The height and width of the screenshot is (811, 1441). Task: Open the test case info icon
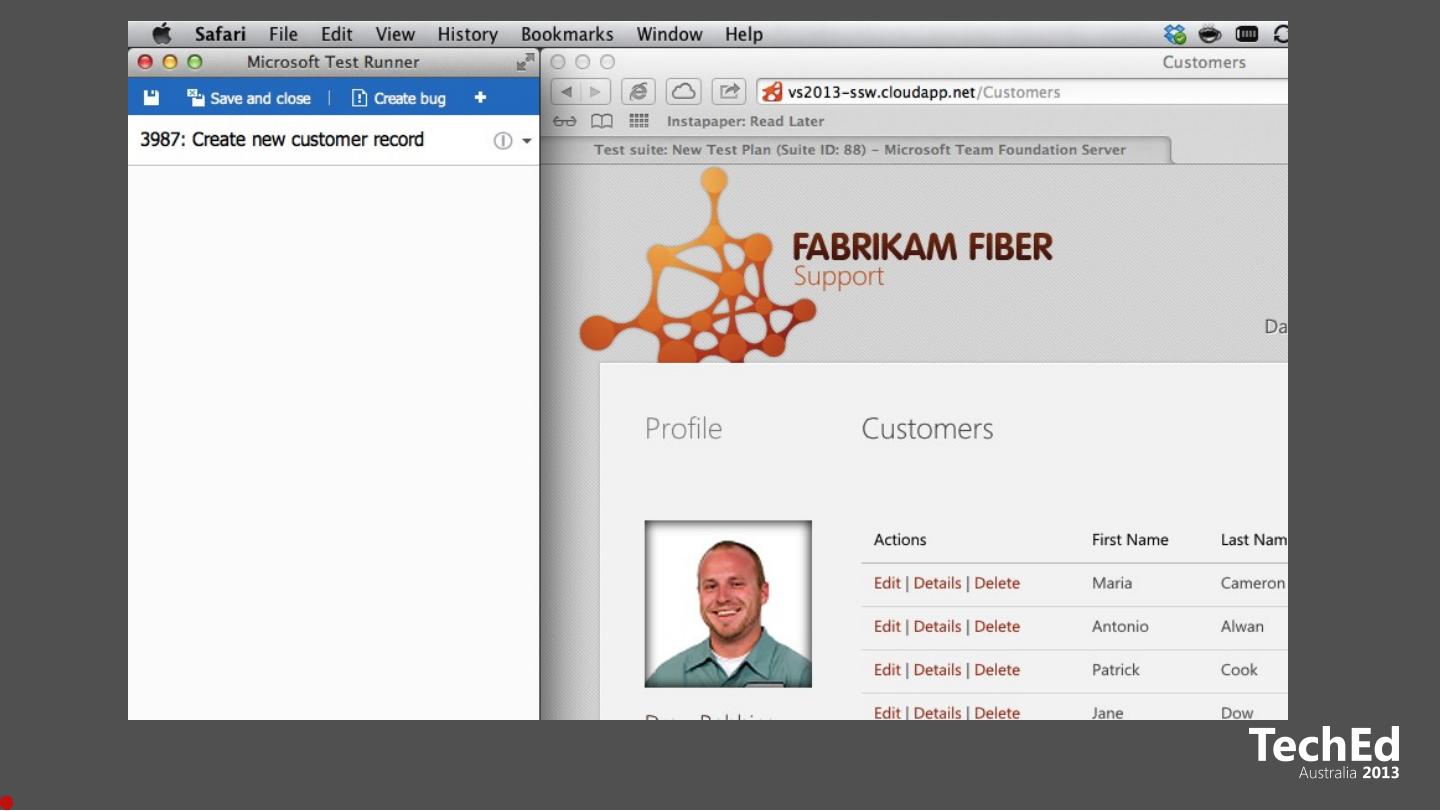coord(503,141)
